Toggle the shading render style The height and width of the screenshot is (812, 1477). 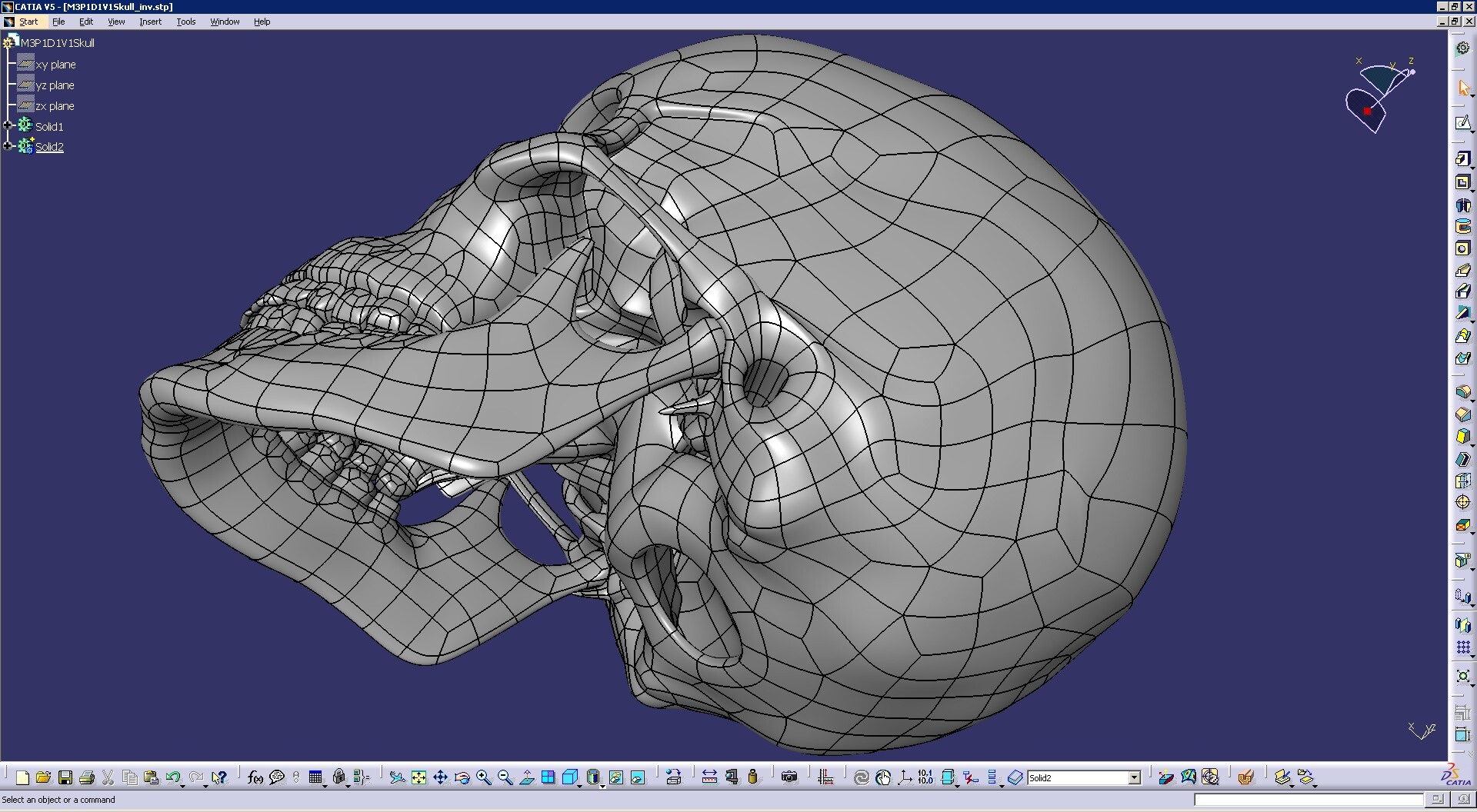(x=594, y=777)
